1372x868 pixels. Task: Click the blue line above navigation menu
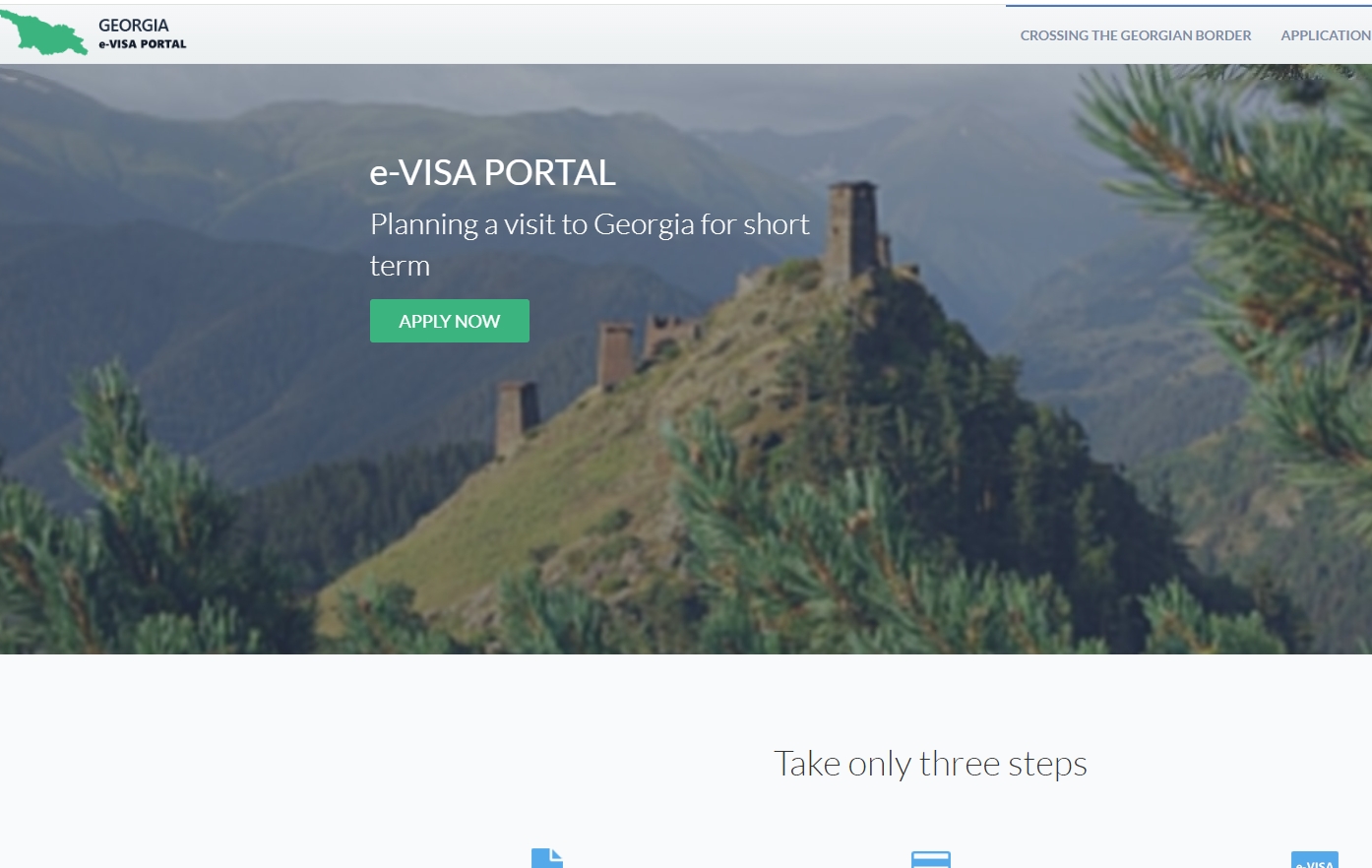click(x=1189, y=6)
